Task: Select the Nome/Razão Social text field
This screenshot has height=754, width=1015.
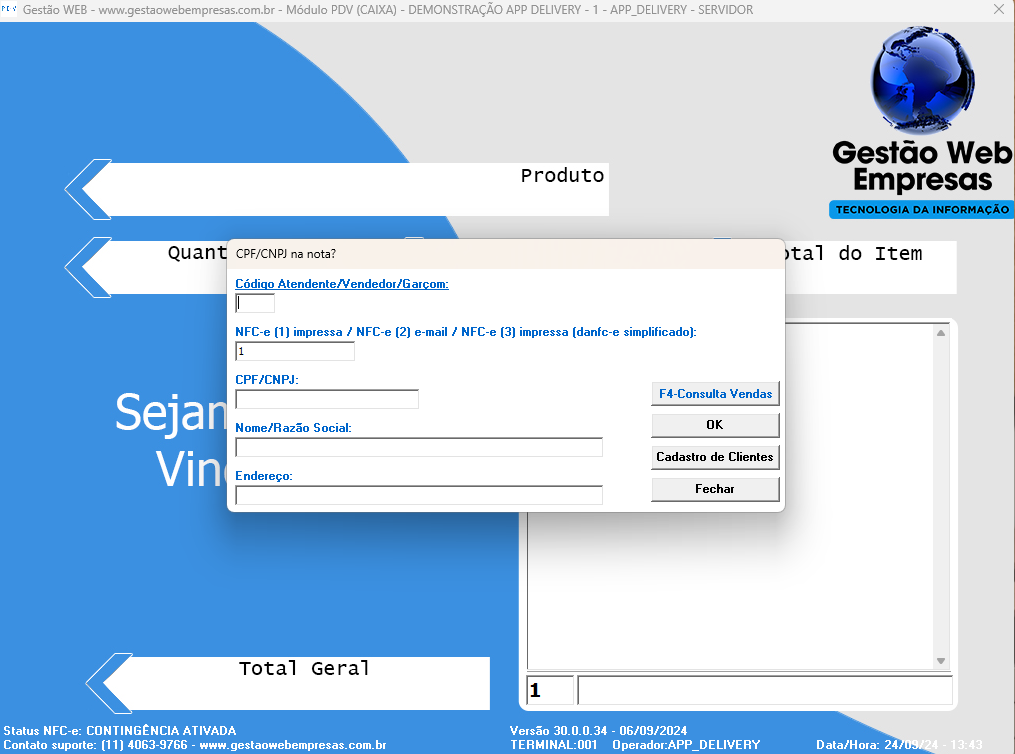Action: pyautogui.click(x=419, y=447)
